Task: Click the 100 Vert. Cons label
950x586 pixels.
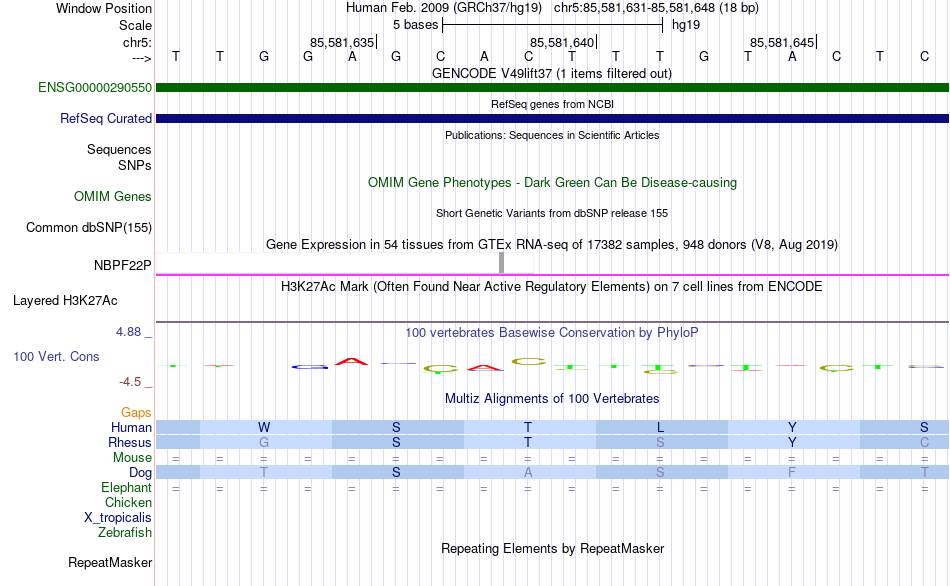Action: click(56, 356)
